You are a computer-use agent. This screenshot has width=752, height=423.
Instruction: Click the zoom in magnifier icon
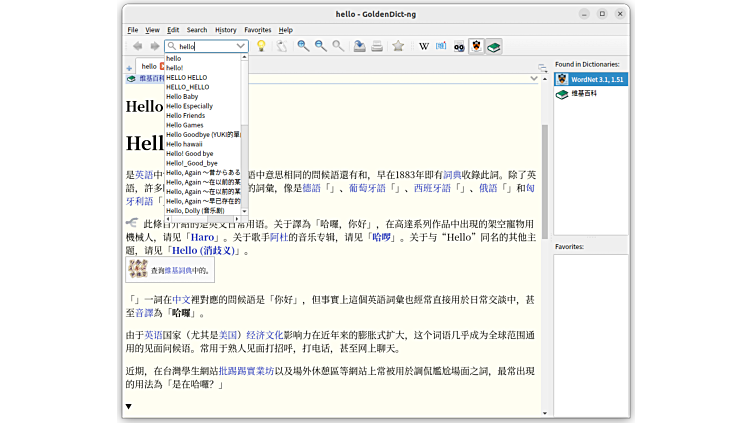[x=303, y=46]
